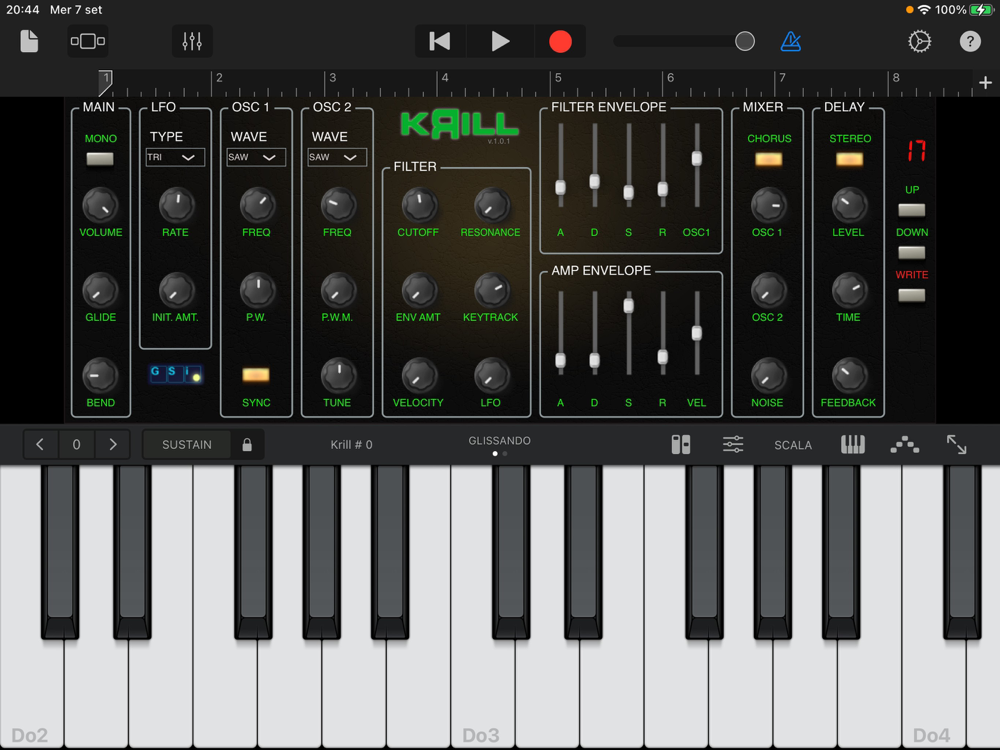This screenshot has width=1000, height=750.
Task: Open the track controls mixer icon
Action: [192, 41]
